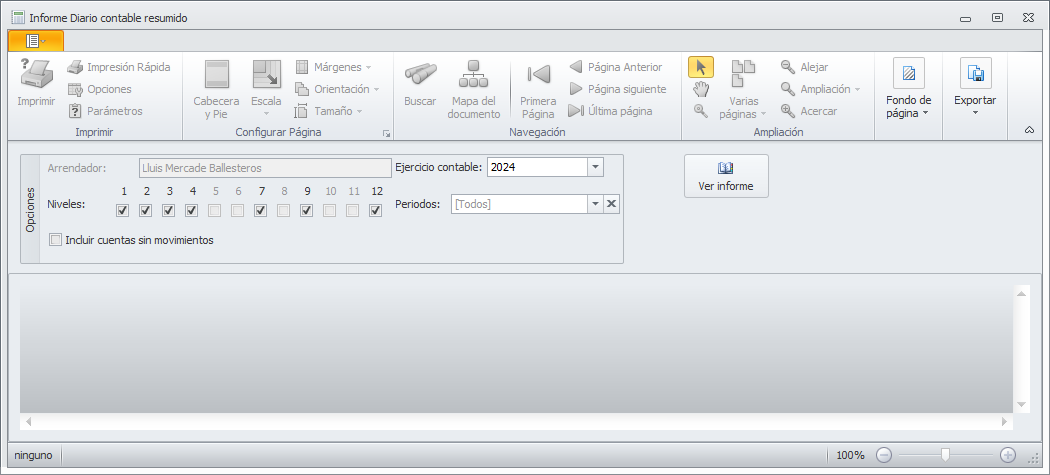
Task: Toggle the level 3 checkbox
Action: (169, 210)
